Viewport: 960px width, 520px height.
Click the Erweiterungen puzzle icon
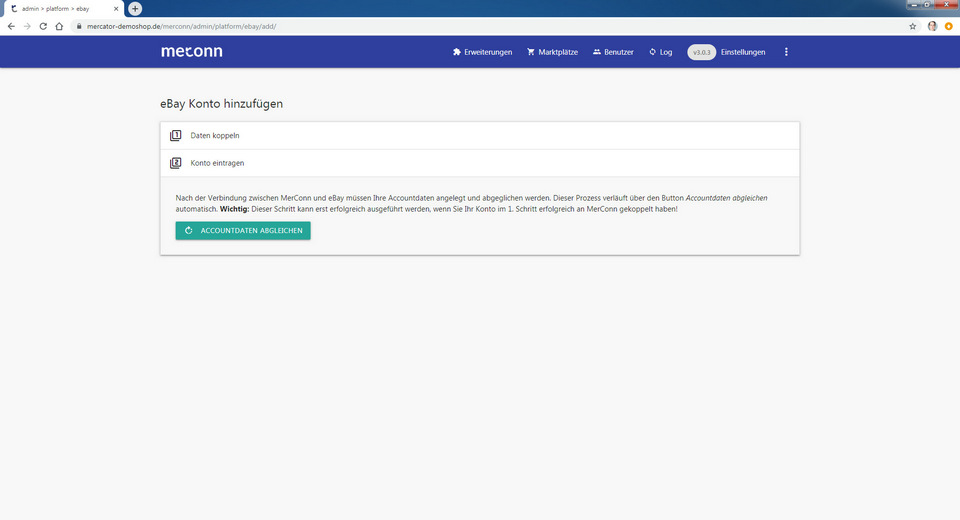[x=457, y=52]
